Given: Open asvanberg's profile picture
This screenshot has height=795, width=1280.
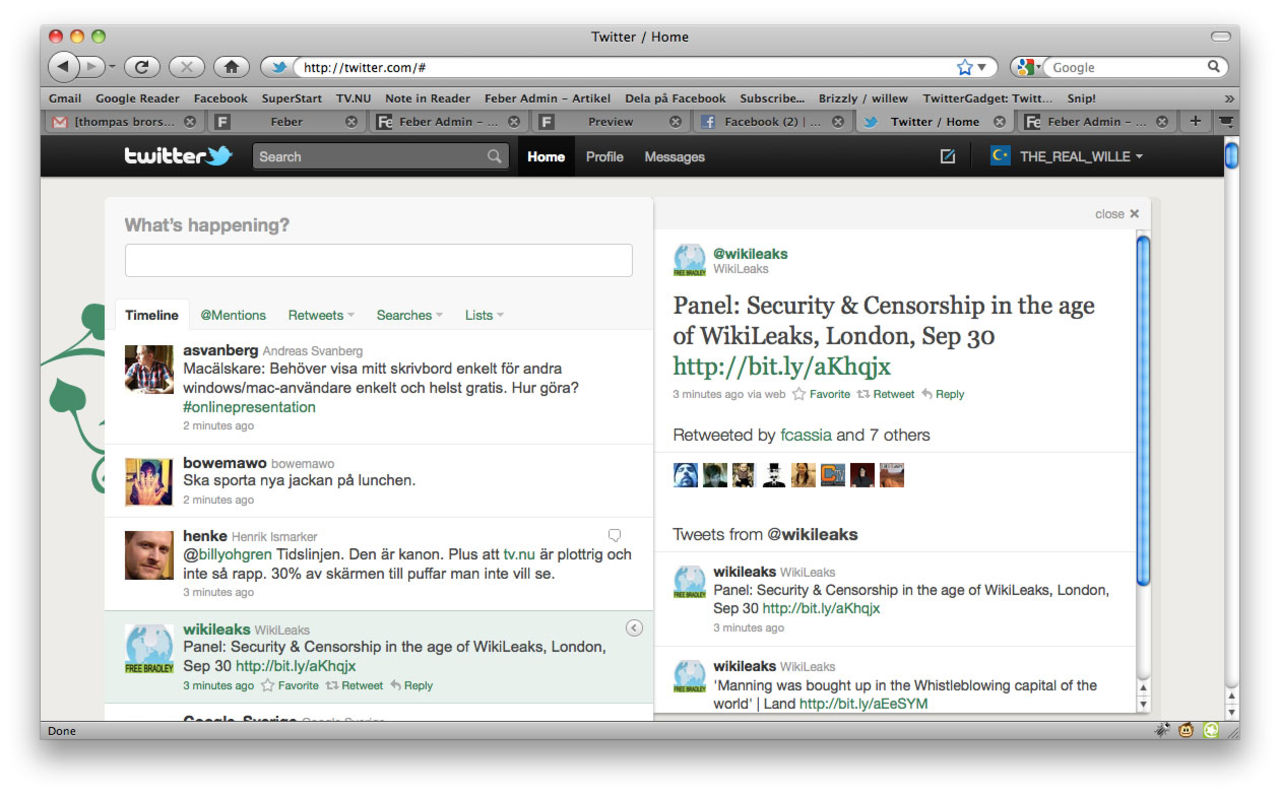Looking at the screenshot, I should [149, 369].
